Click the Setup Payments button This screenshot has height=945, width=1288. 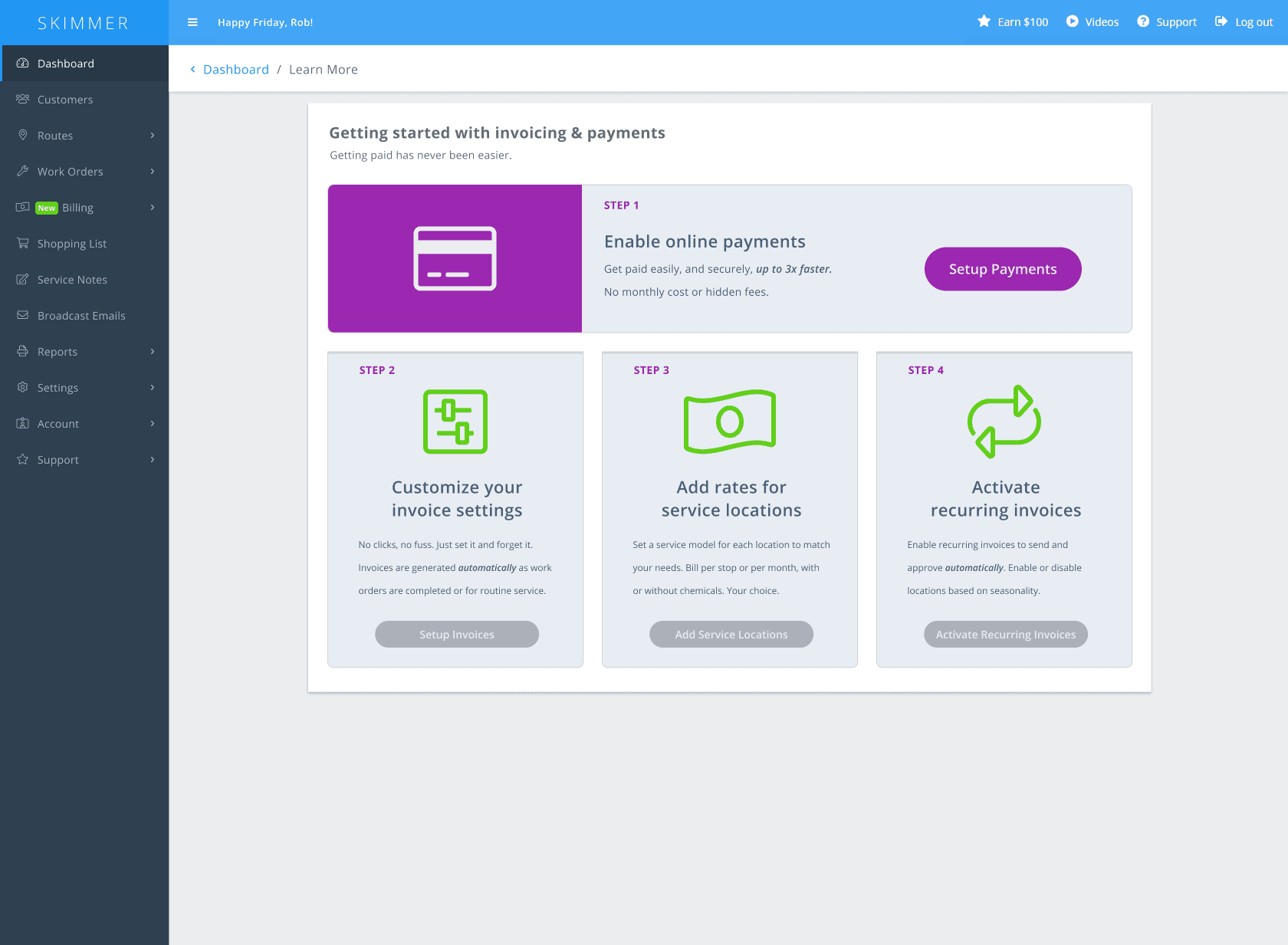(x=1003, y=269)
